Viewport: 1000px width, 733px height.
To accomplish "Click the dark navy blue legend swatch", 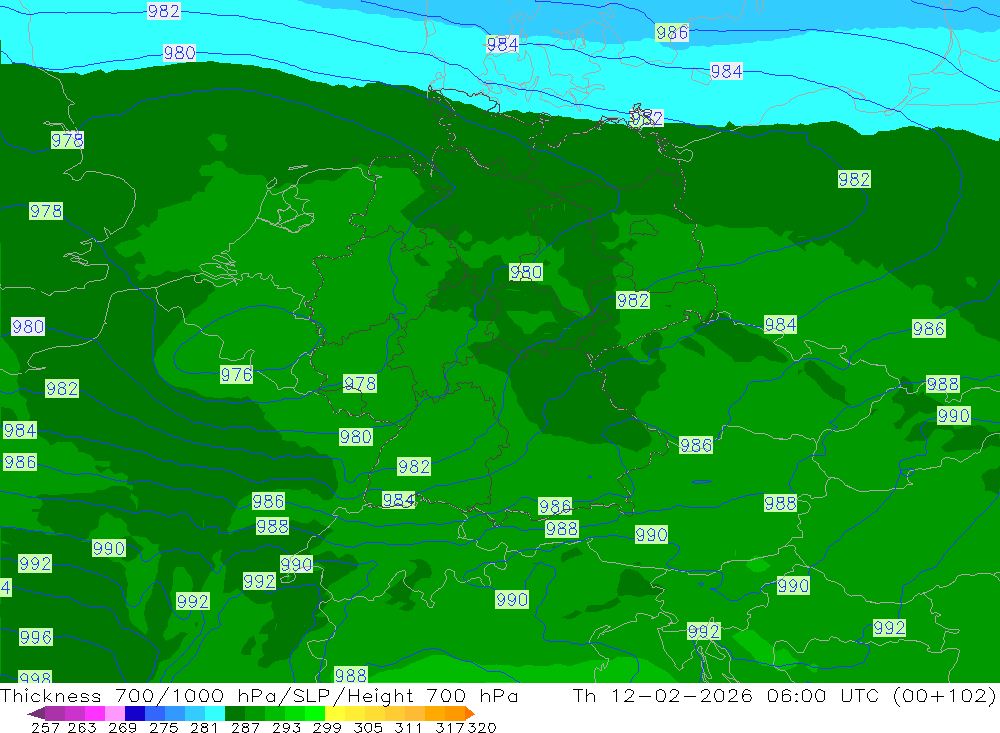I will click(135, 713).
